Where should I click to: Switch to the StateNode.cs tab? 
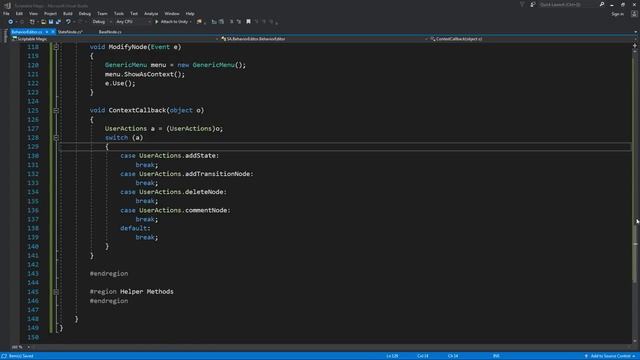tap(70, 32)
